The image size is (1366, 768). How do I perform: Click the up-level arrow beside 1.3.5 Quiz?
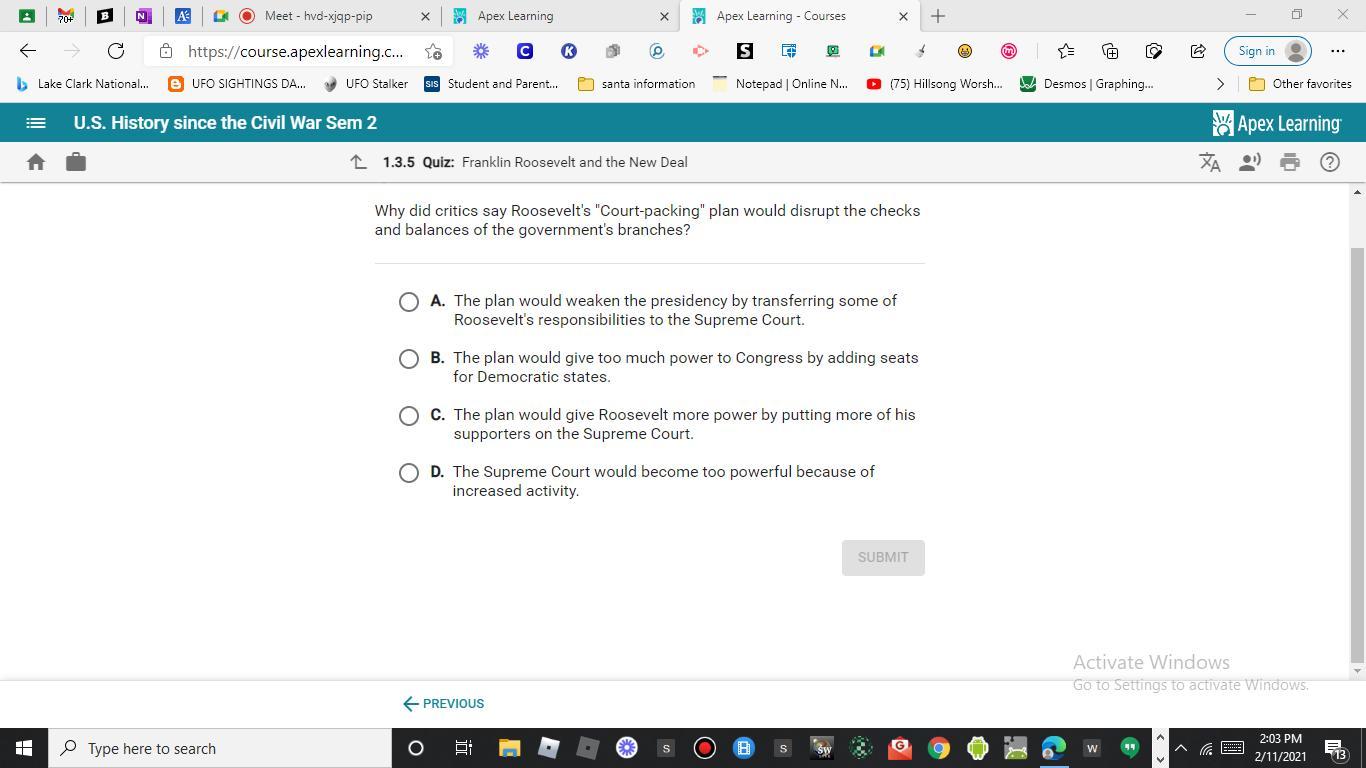358,162
